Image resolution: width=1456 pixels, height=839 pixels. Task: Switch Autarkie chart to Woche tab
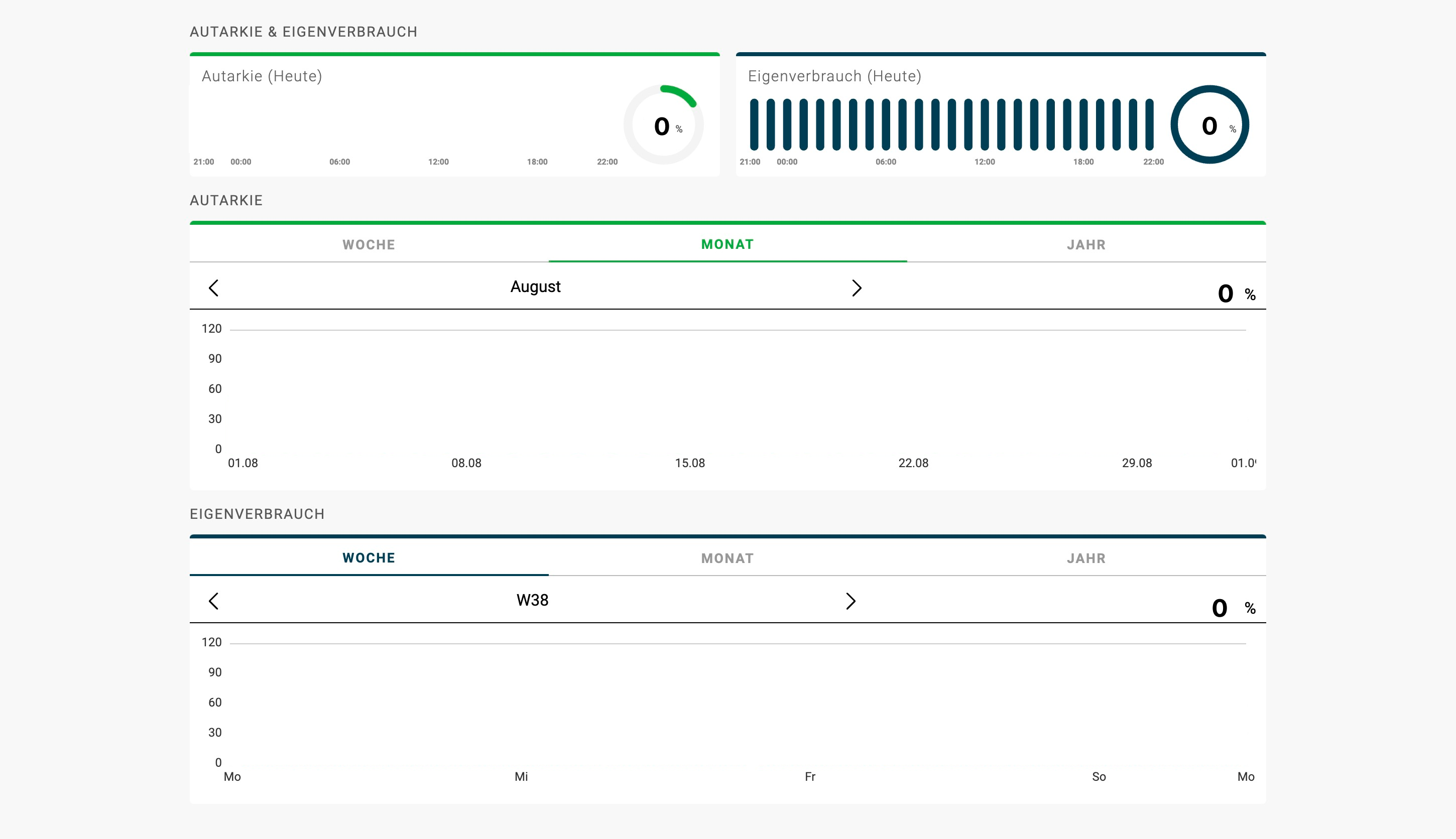coord(369,244)
